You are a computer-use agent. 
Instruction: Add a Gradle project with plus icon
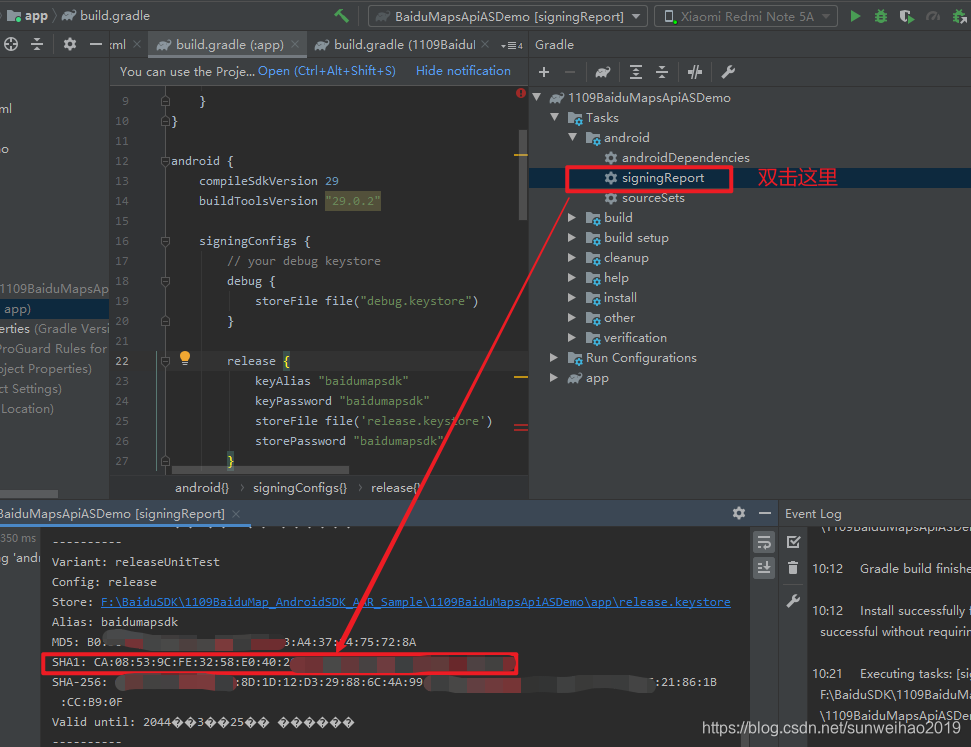(x=544, y=72)
